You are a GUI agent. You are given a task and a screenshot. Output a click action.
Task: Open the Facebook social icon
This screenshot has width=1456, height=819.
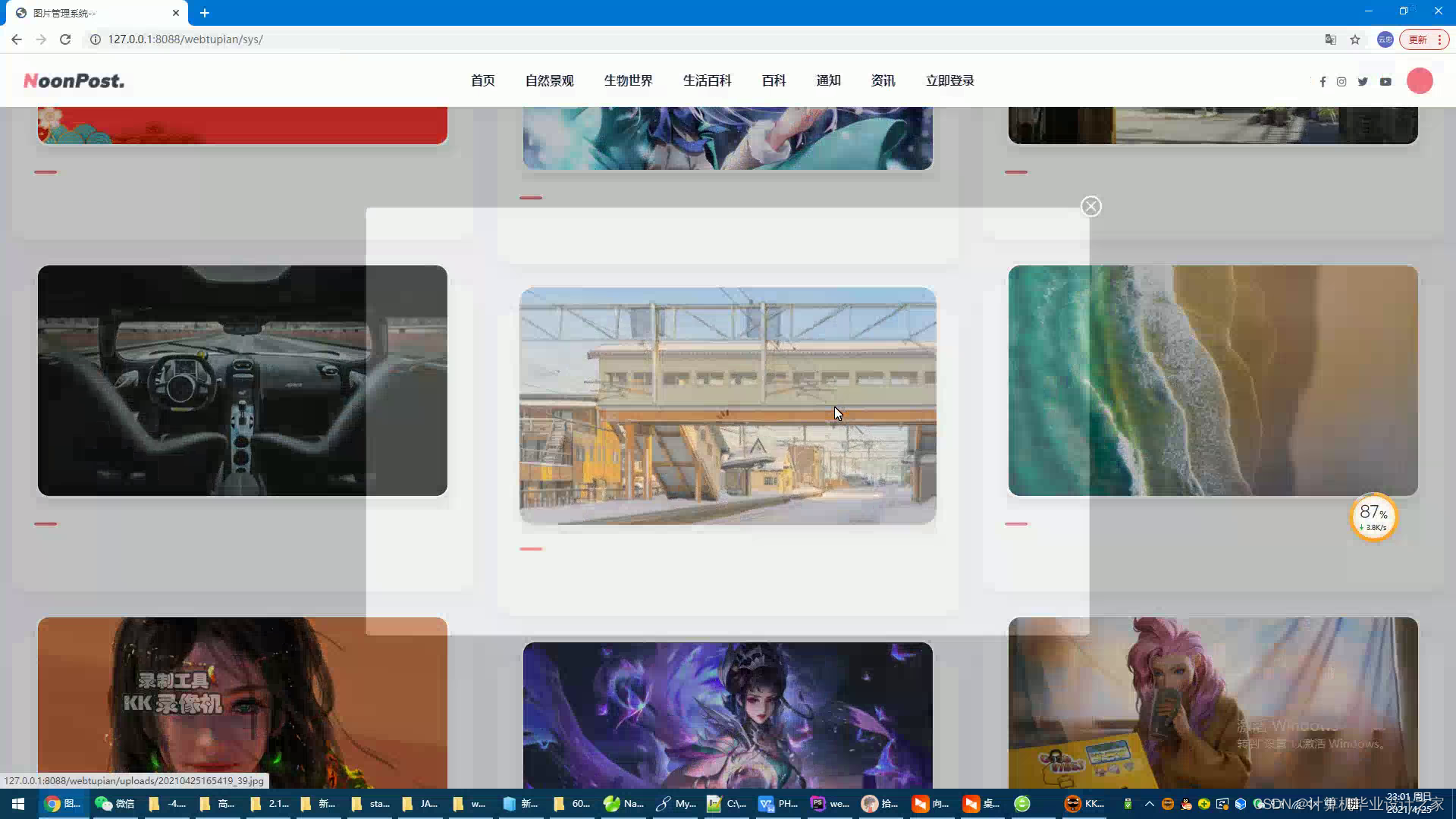(1323, 82)
